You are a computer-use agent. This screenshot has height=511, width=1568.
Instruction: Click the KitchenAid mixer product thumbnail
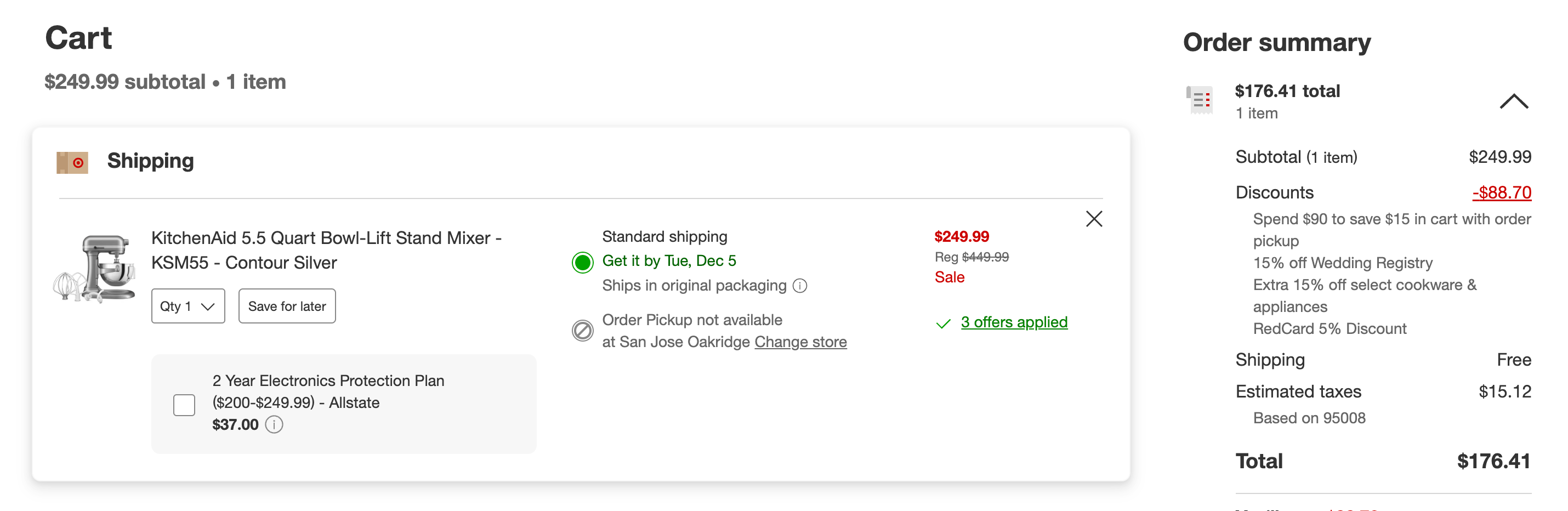click(98, 268)
